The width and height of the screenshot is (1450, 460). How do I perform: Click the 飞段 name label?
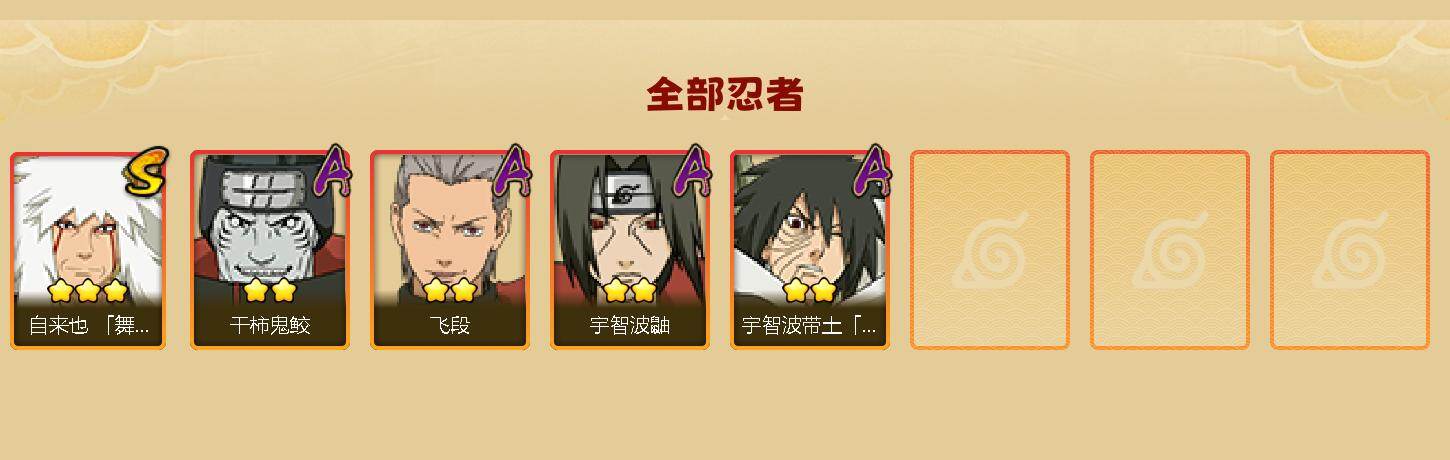(450, 326)
